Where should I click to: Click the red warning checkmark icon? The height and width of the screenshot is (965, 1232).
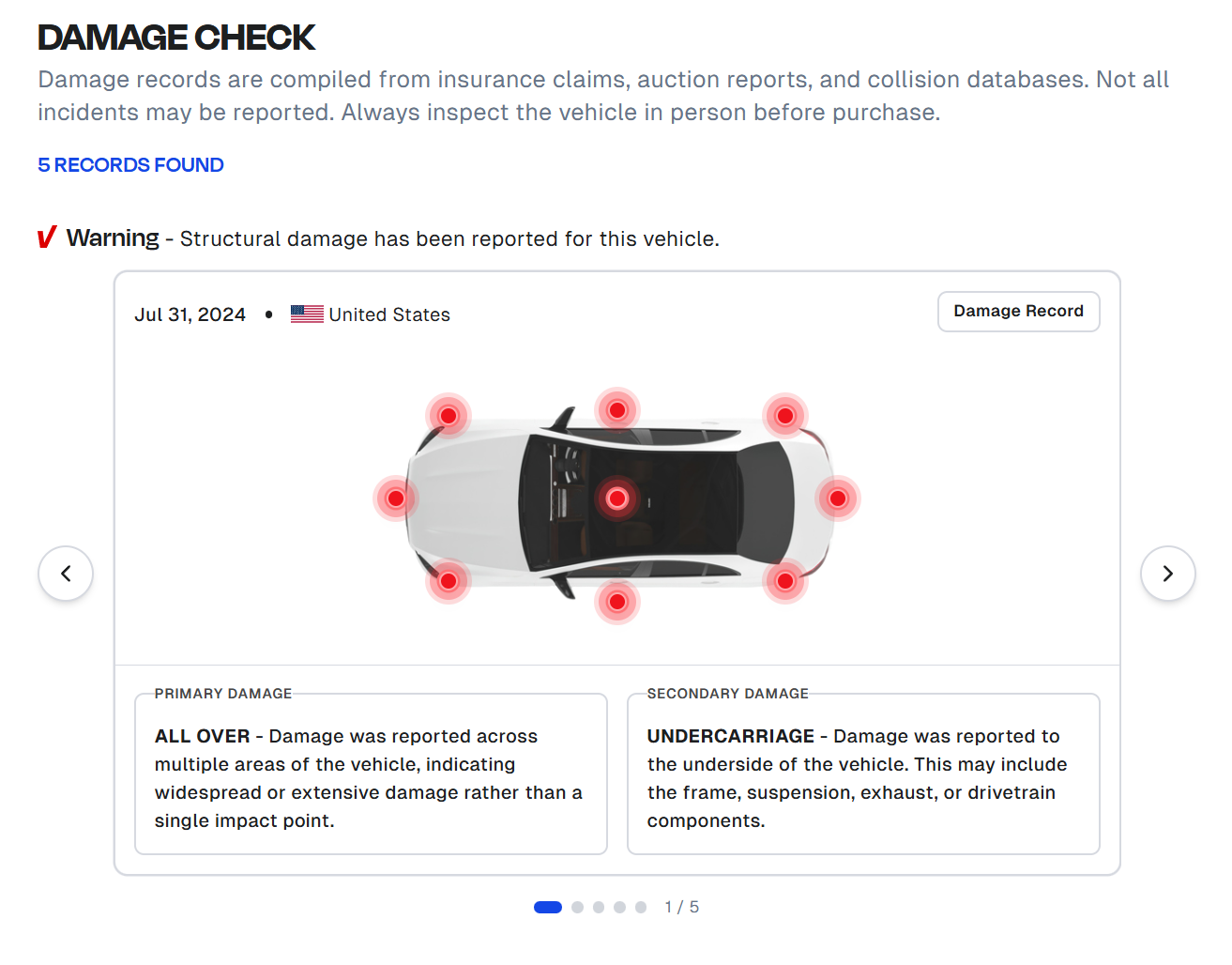tap(47, 237)
